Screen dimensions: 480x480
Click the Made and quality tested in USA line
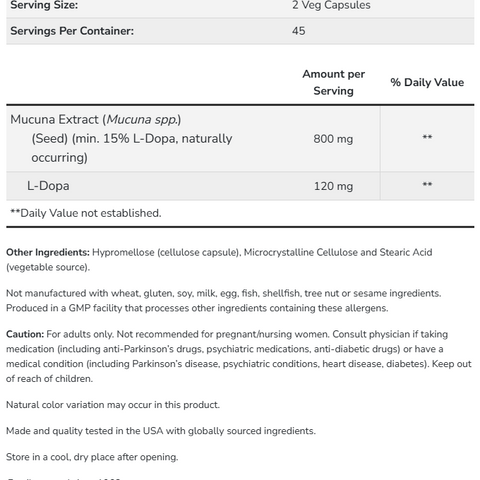pos(161,431)
